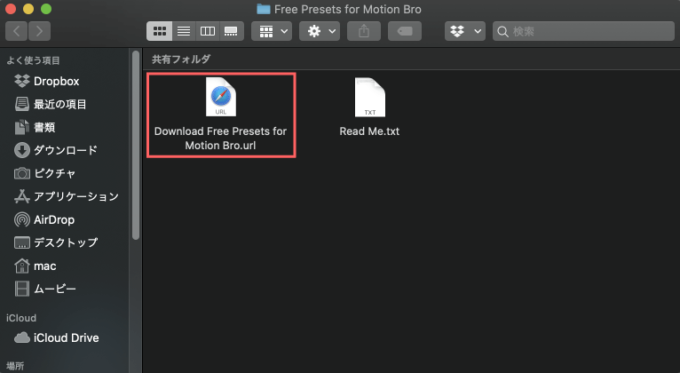680x373 pixels.
Task: Click the ピクチャ camera icon
Action: click(22, 173)
